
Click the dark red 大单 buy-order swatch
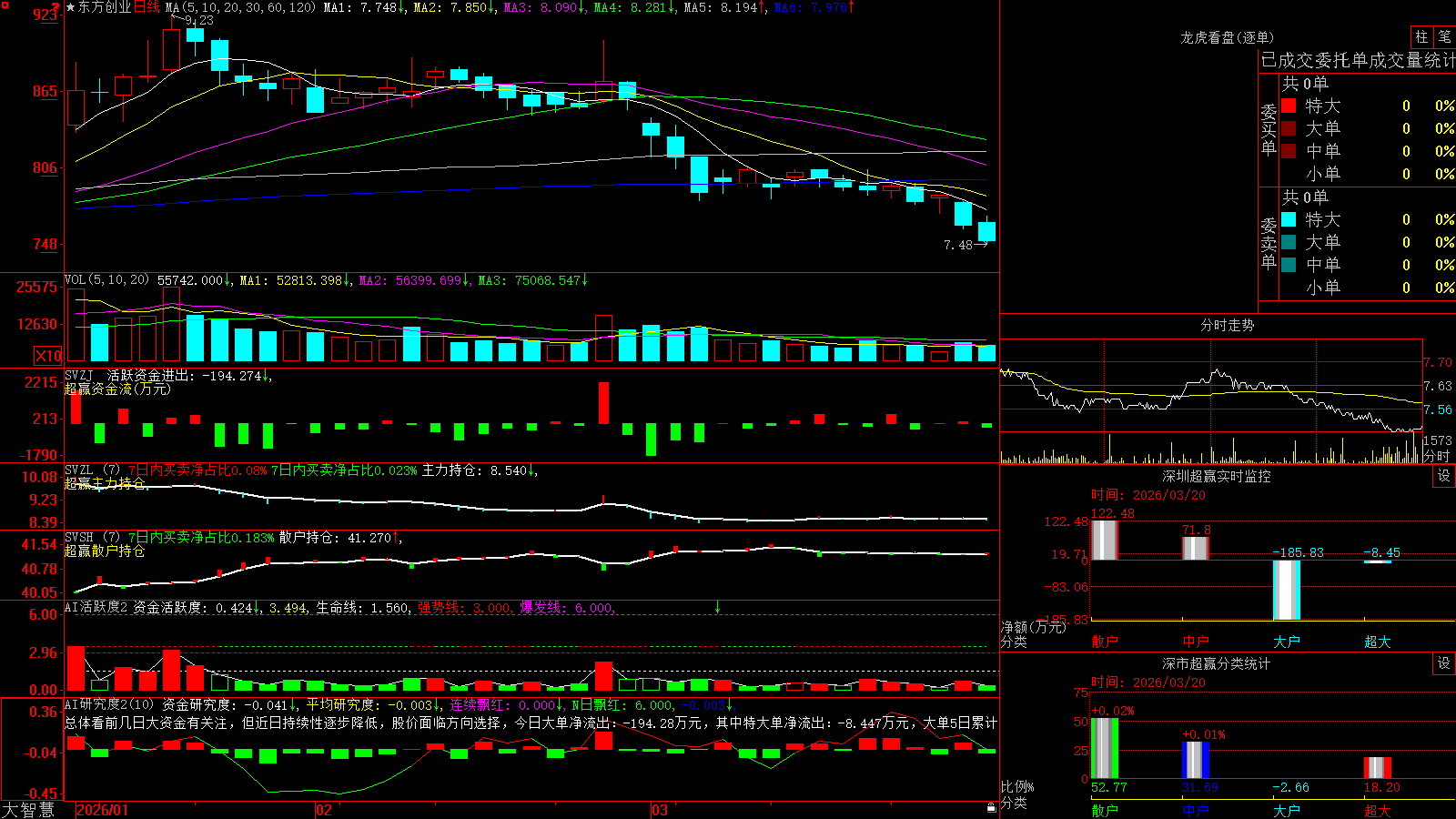tap(1289, 128)
